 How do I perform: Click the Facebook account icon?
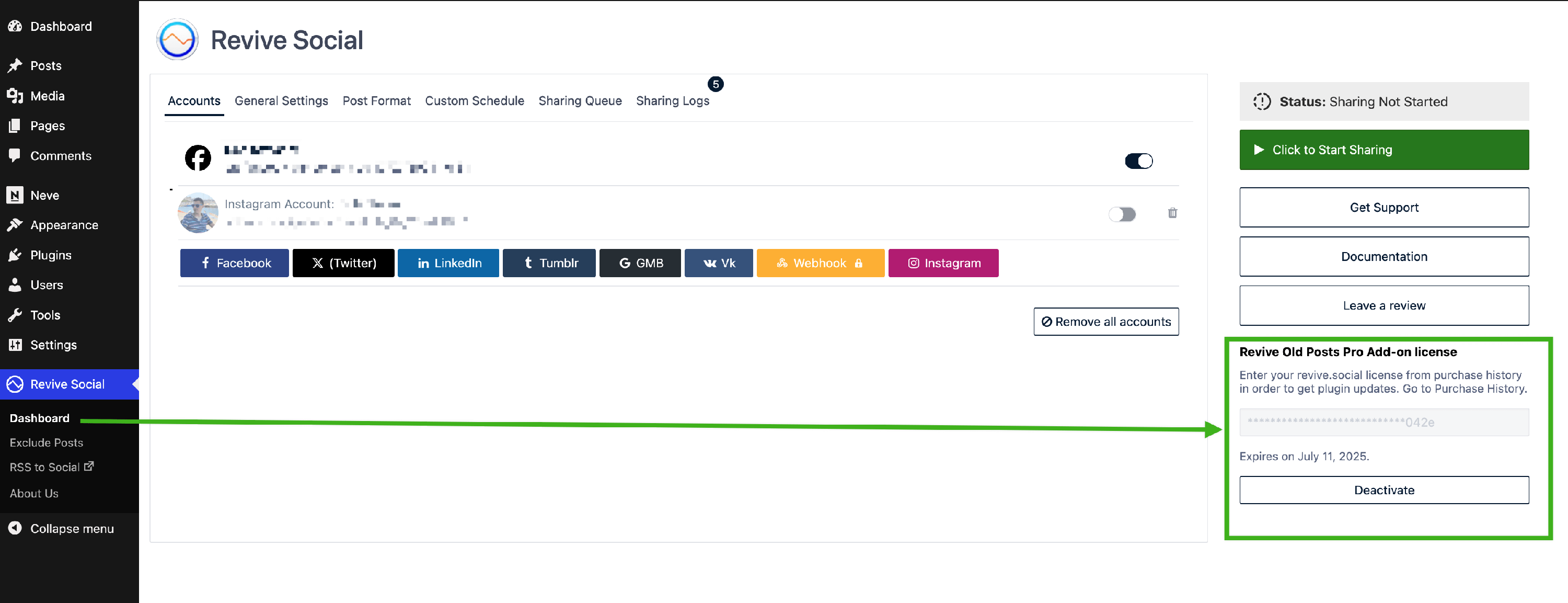coord(198,158)
